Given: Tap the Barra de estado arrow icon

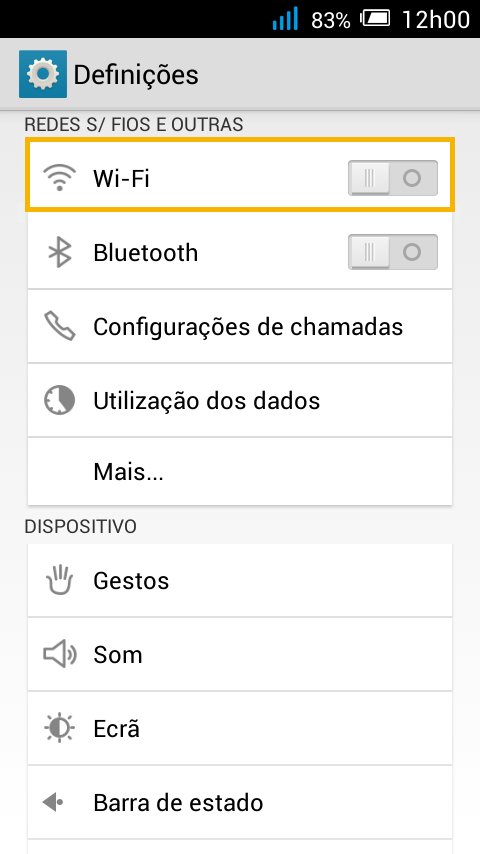Looking at the screenshot, I should 53,802.
